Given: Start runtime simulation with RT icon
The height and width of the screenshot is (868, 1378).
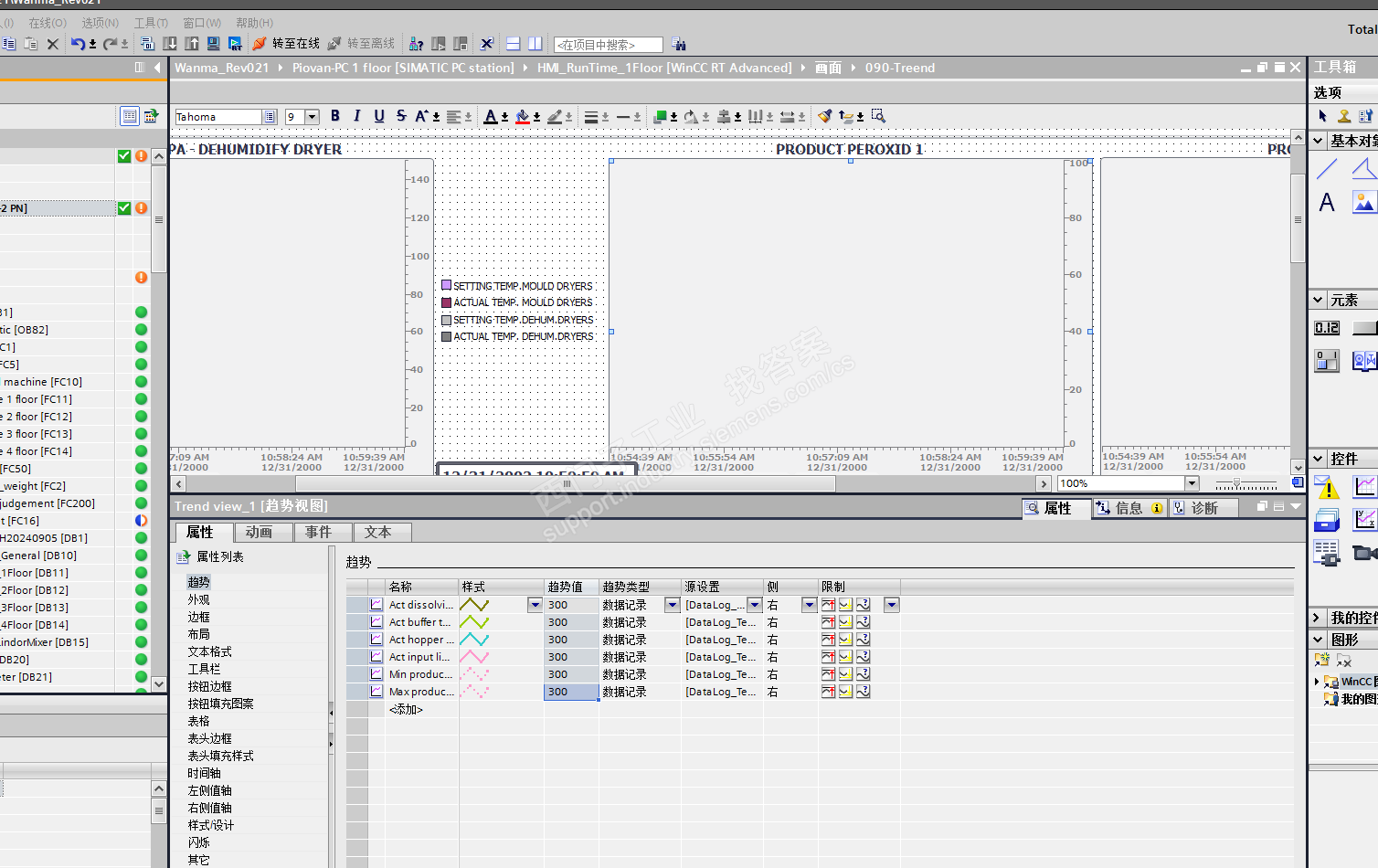Looking at the screenshot, I should (x=236, y=44).
